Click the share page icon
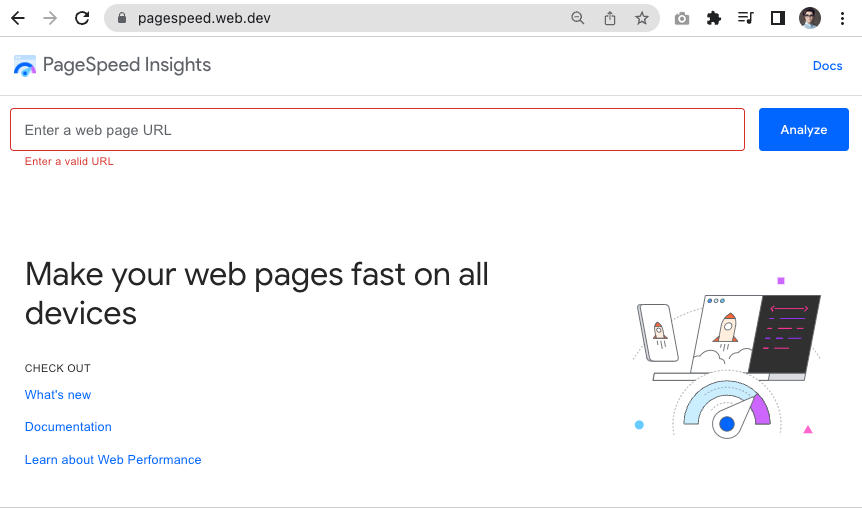 pyautogui.click(x=610, y=18)
